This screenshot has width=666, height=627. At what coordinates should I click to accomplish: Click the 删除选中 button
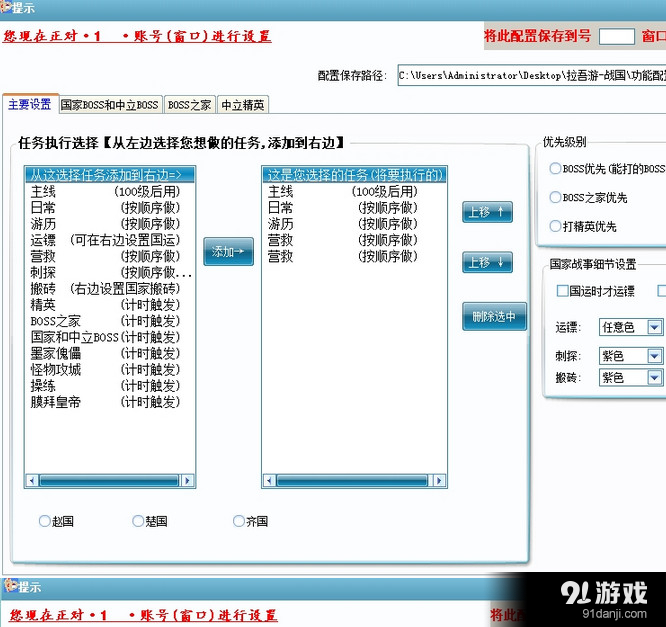pos(494,316)
